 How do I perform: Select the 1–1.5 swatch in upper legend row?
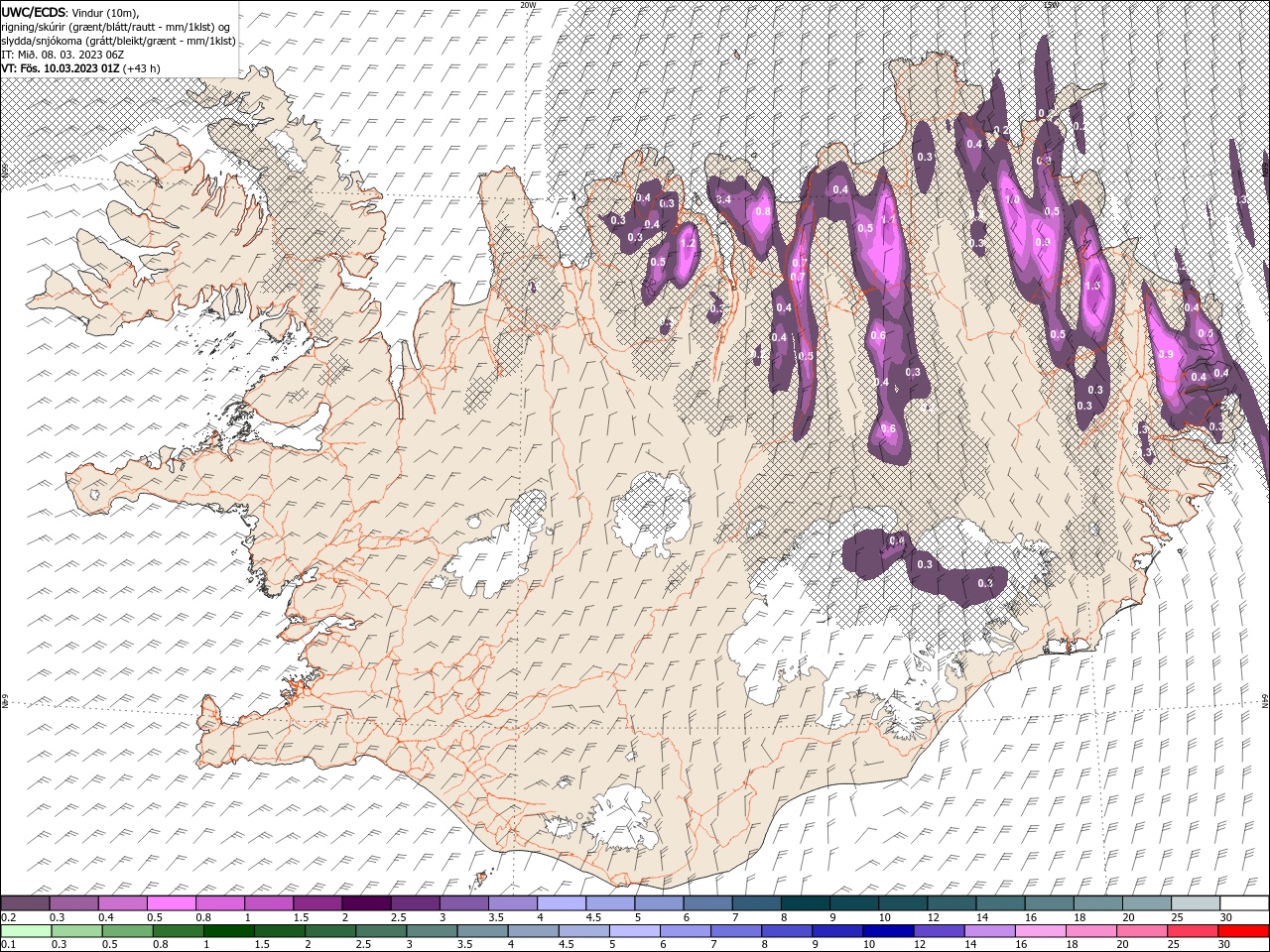268,903
